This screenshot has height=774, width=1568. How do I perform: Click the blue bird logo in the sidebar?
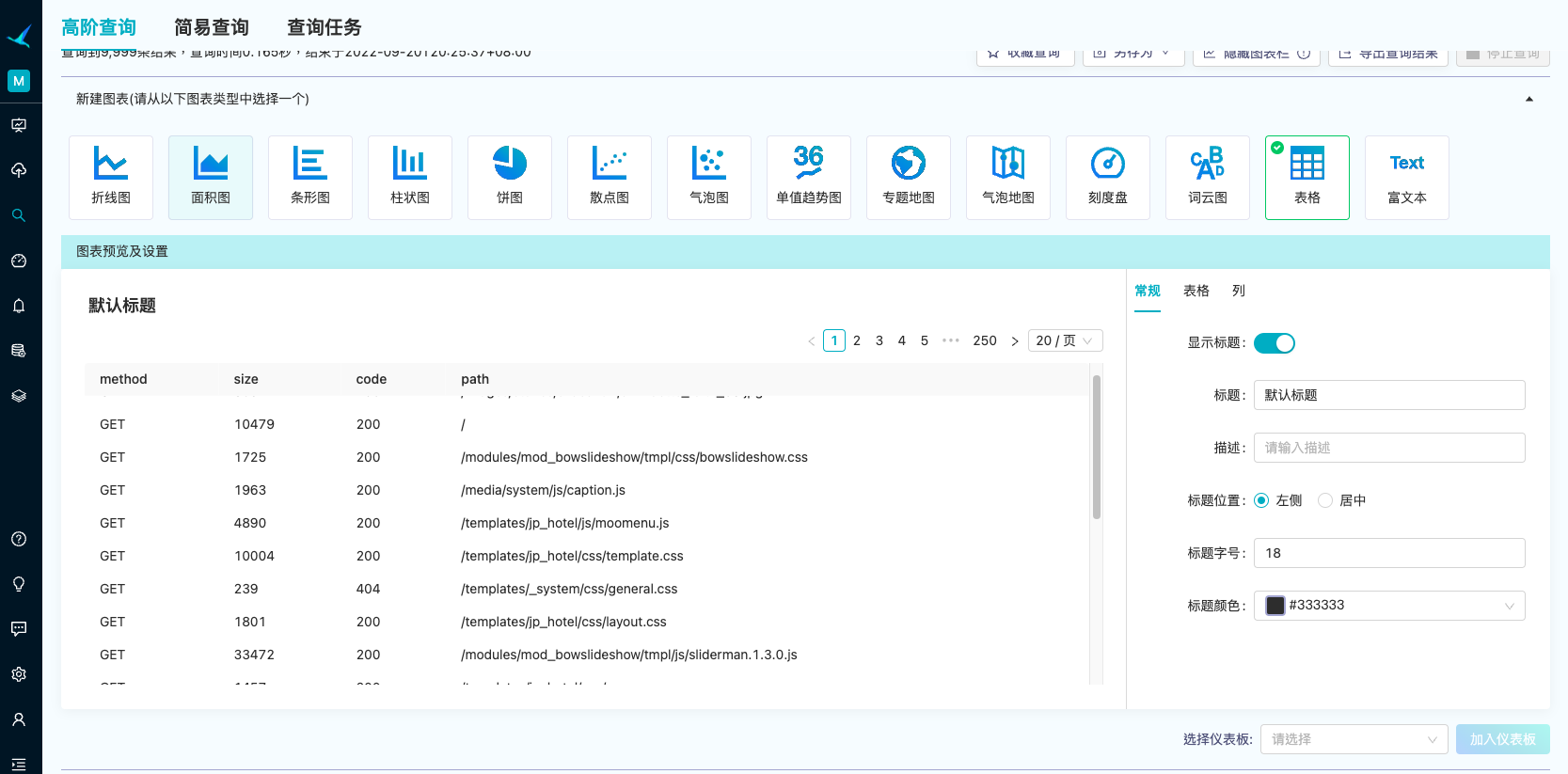19,36
